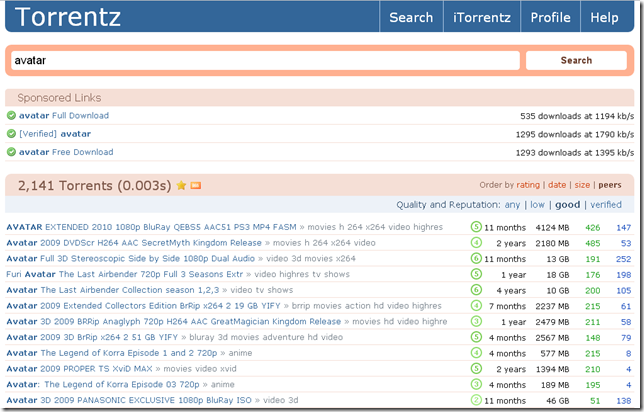Open Avatar 3D 2009 PANASONIC EXCLUSIVE torrent

point(129,400)
